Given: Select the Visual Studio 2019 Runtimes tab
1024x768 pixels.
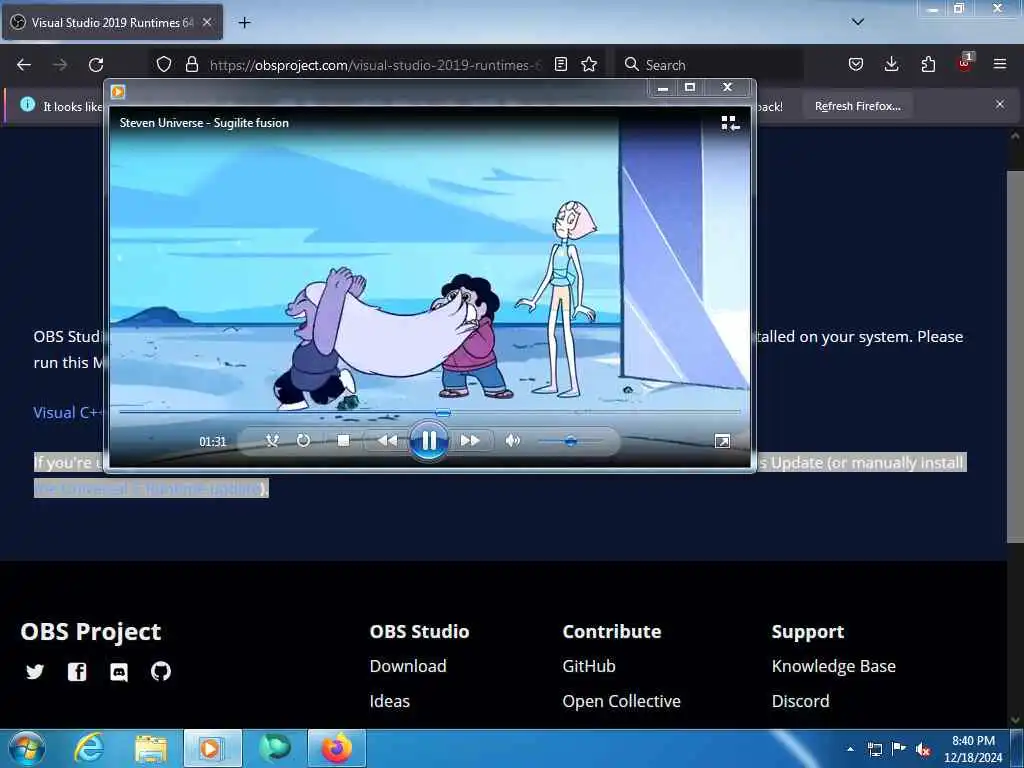Looking at the screenshot, I should tap(112, 22).
